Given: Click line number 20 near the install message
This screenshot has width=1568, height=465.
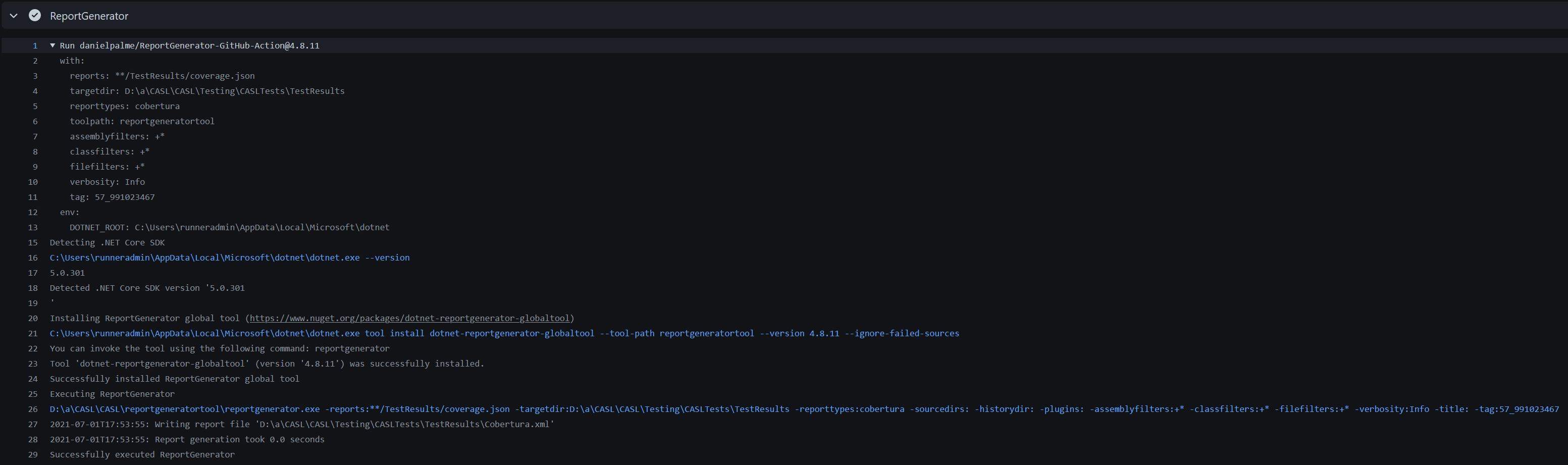Looking at the screenshot, I should click(x=32, y=318).
